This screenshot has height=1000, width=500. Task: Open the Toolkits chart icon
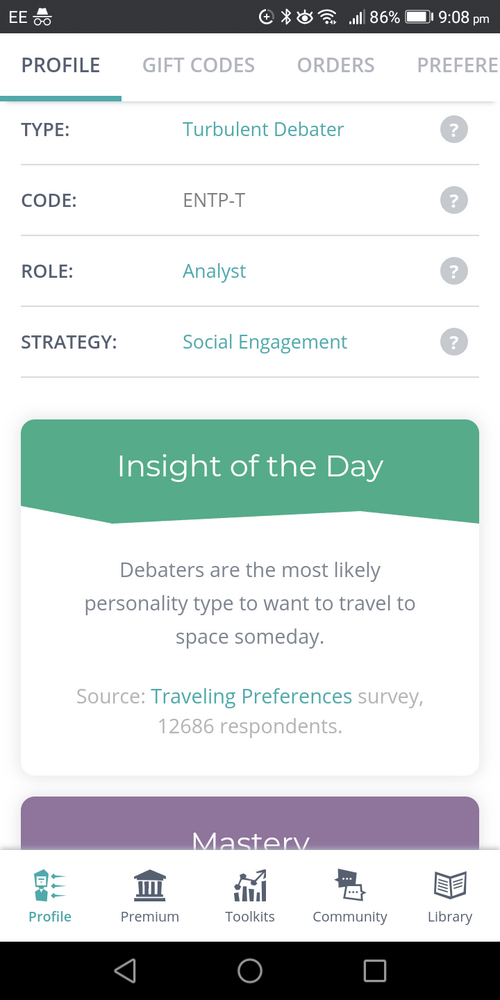[x=250, y=885]
